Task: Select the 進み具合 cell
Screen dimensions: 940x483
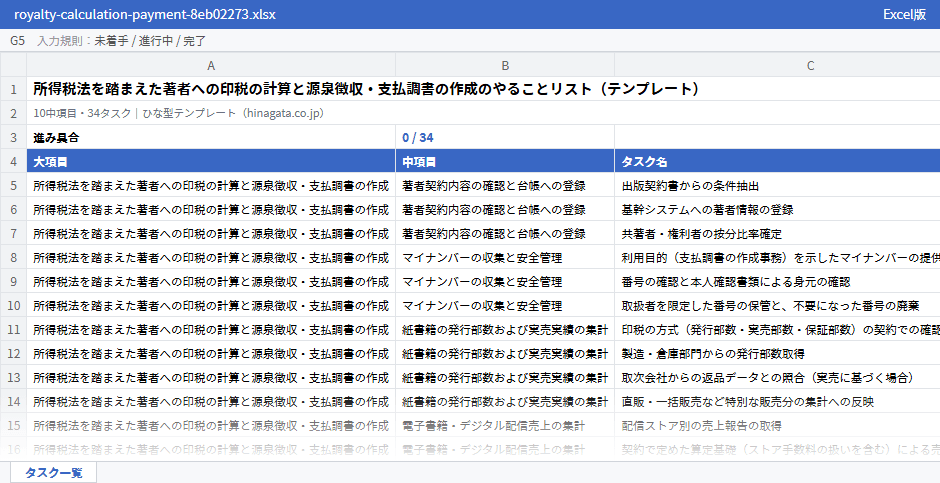Action: (x=211, y=137)
